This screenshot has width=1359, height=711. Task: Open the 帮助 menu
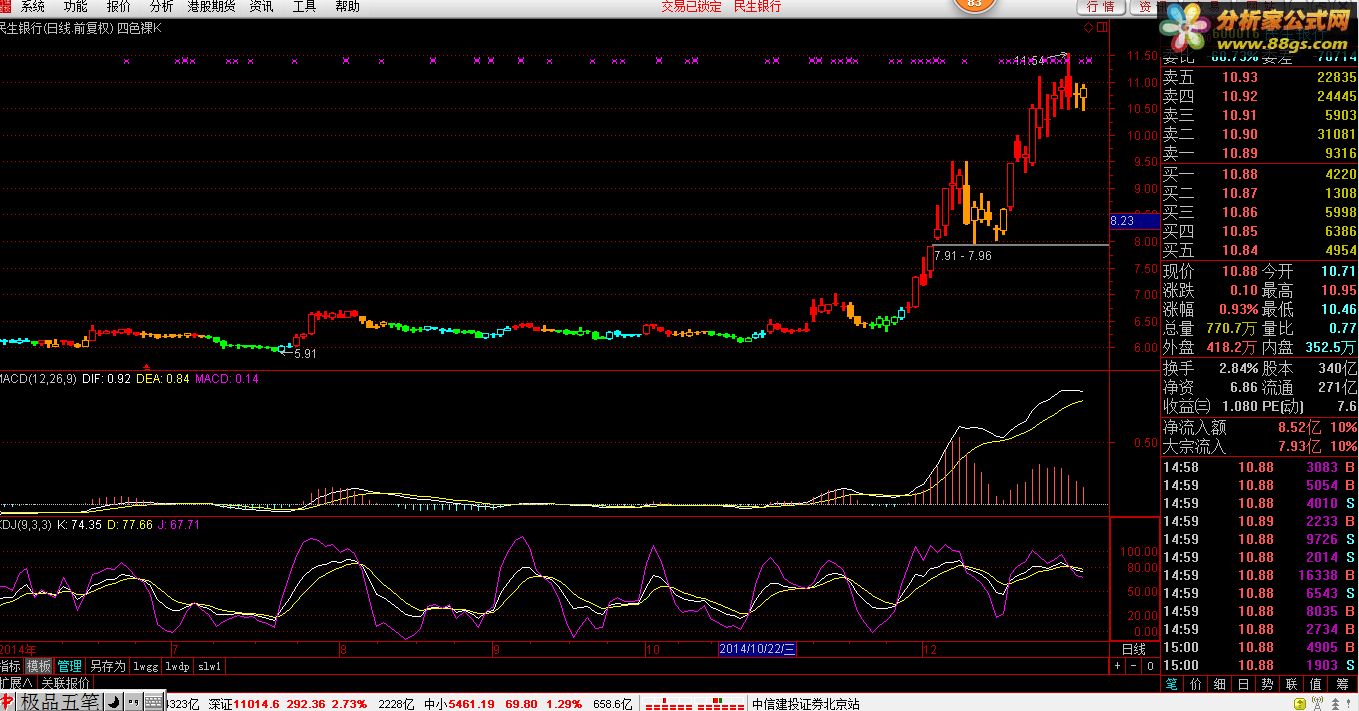click(347, 6)
